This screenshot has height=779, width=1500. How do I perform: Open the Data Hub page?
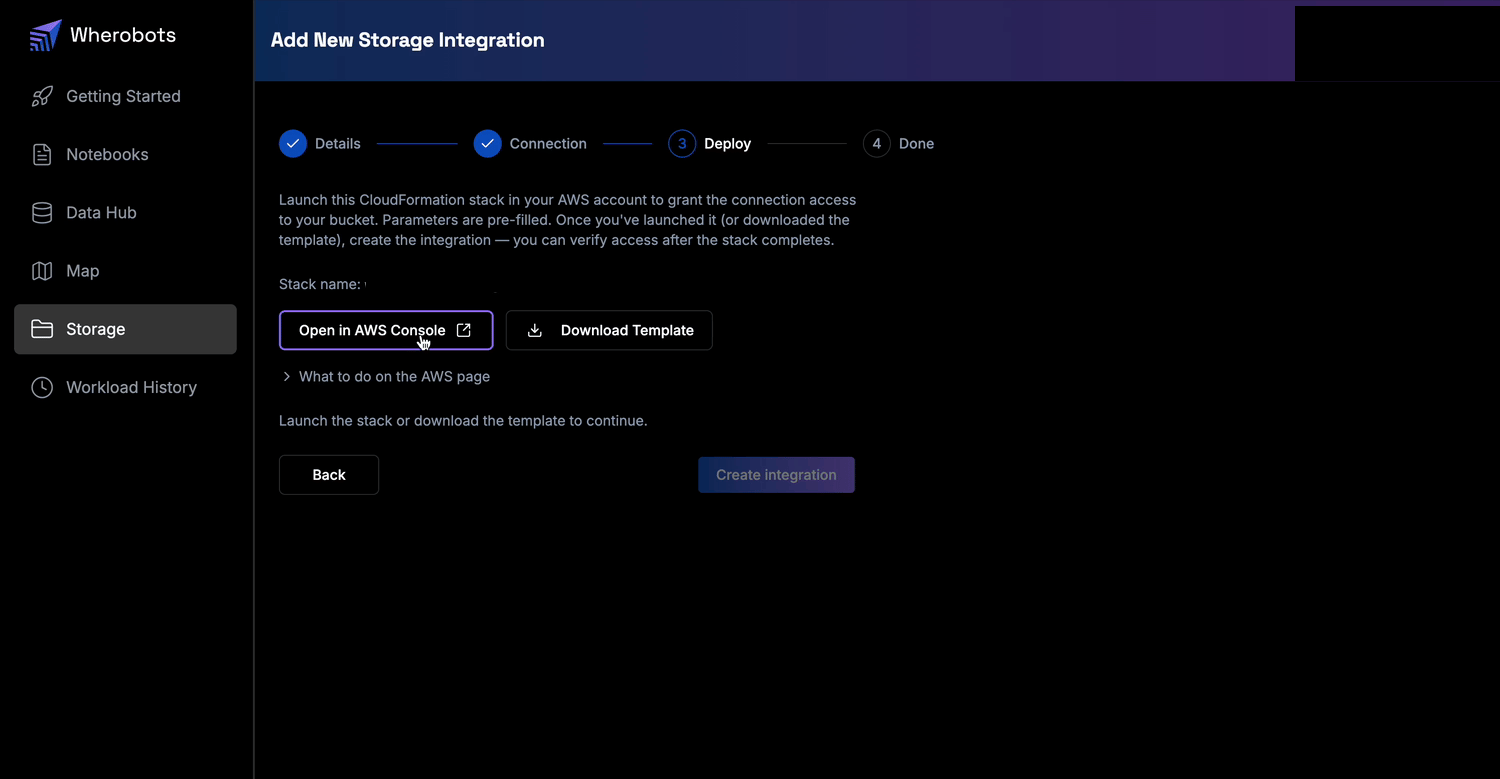pos(125,213)
